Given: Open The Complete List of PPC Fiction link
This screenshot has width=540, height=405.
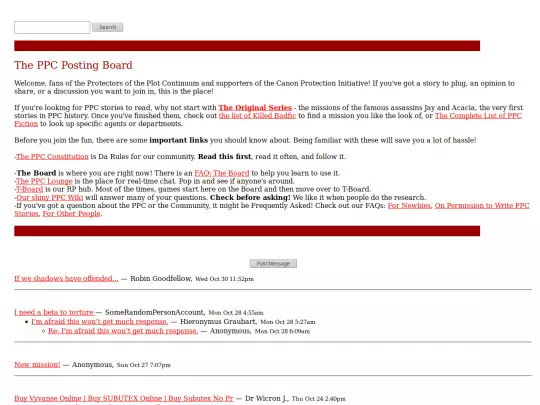Looking at the screenshot, I should click(478, 116).
